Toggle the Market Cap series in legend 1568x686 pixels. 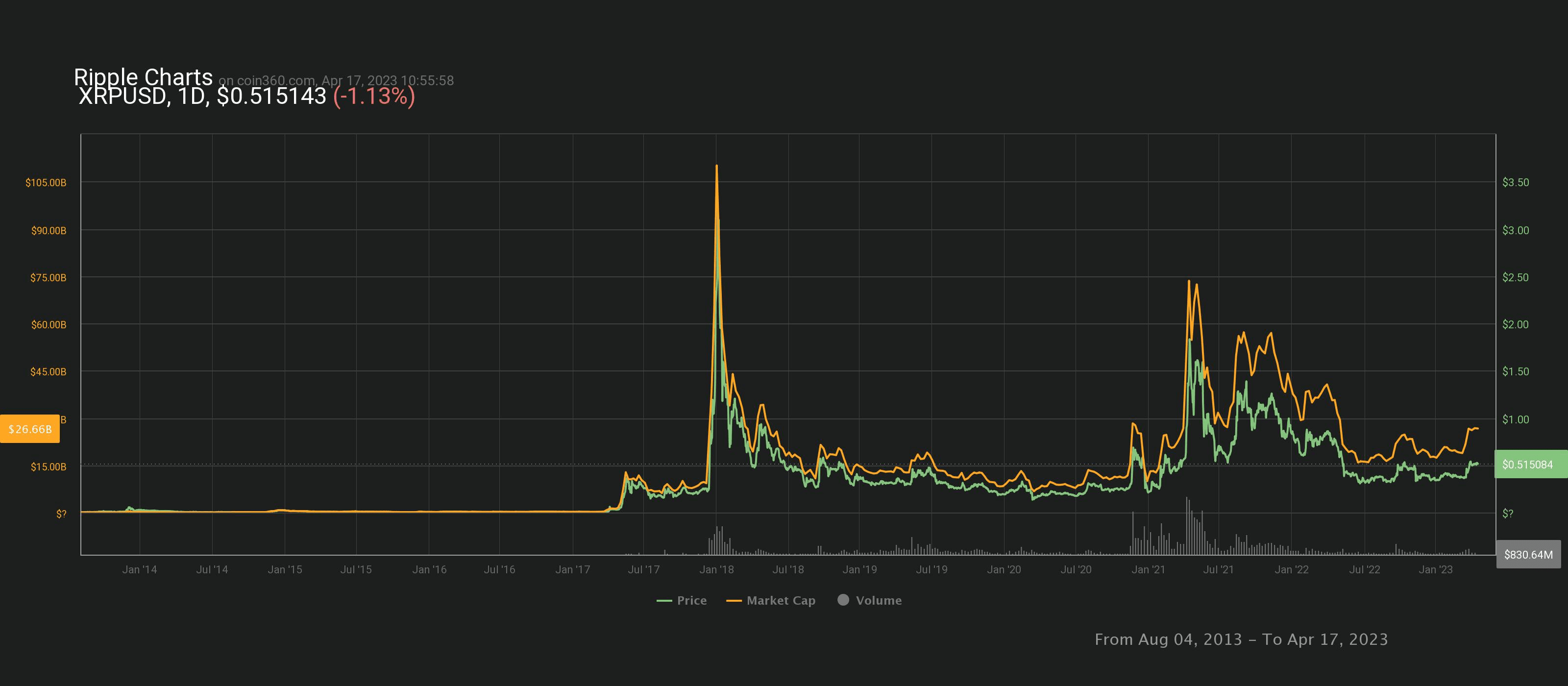click(771, 600)
